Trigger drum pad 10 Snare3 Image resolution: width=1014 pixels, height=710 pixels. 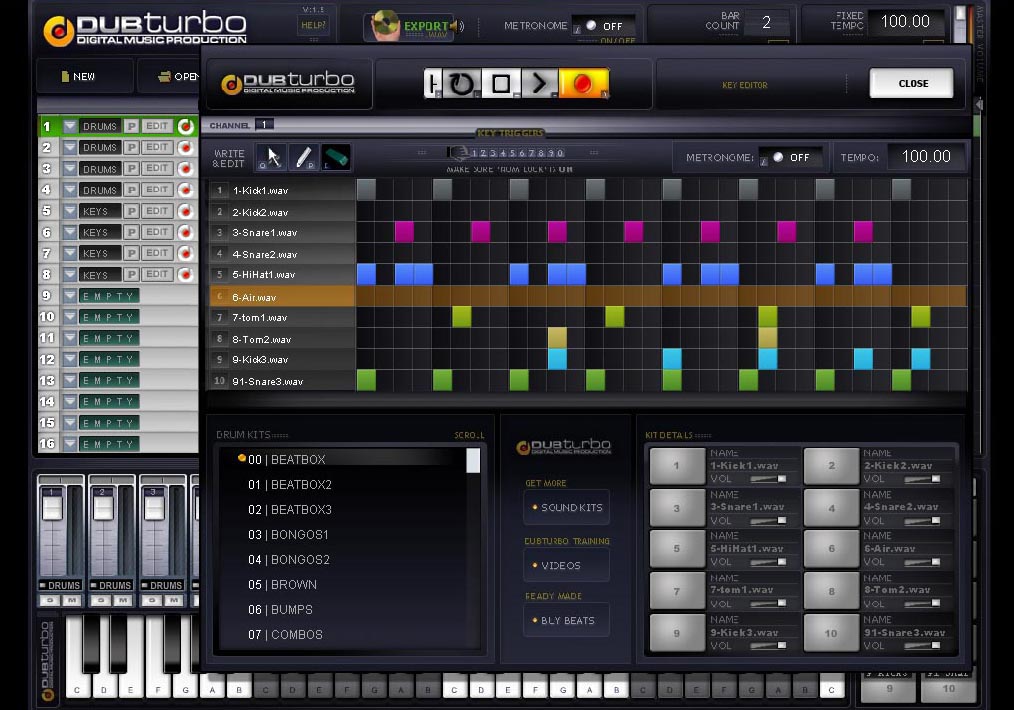pyautogui.click(x=831, y=632)
